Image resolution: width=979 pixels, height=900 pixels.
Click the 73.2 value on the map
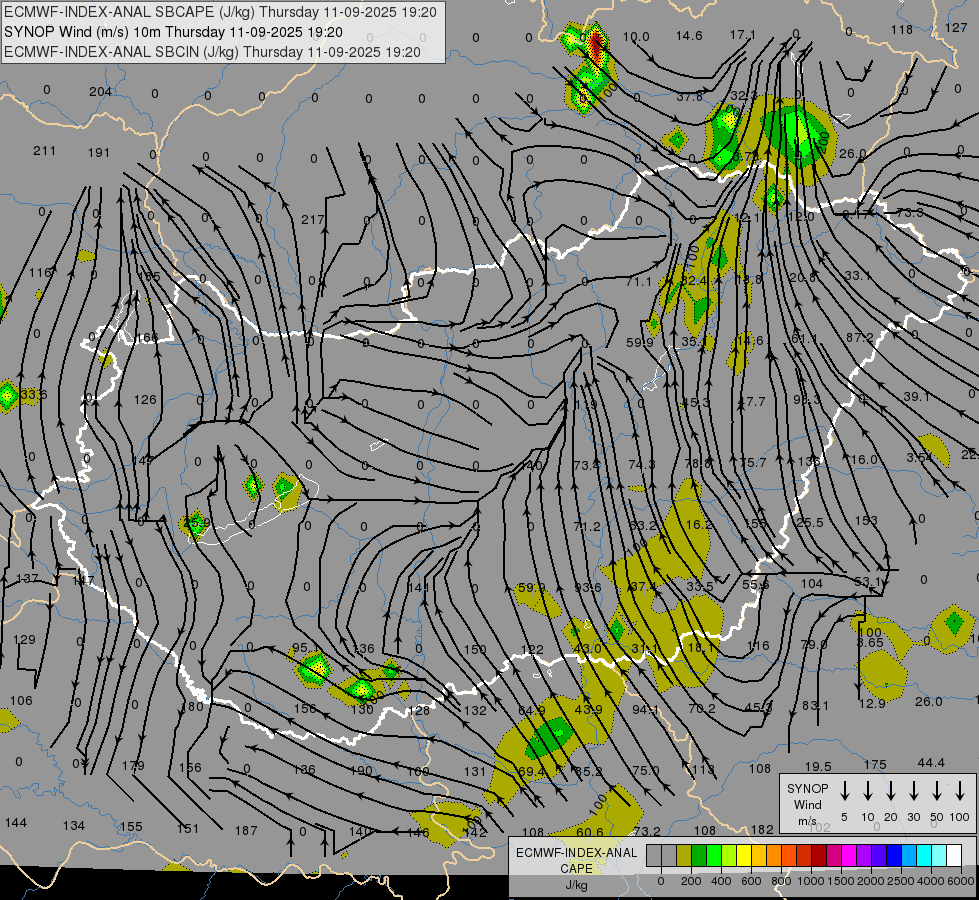tap(647, 831)
